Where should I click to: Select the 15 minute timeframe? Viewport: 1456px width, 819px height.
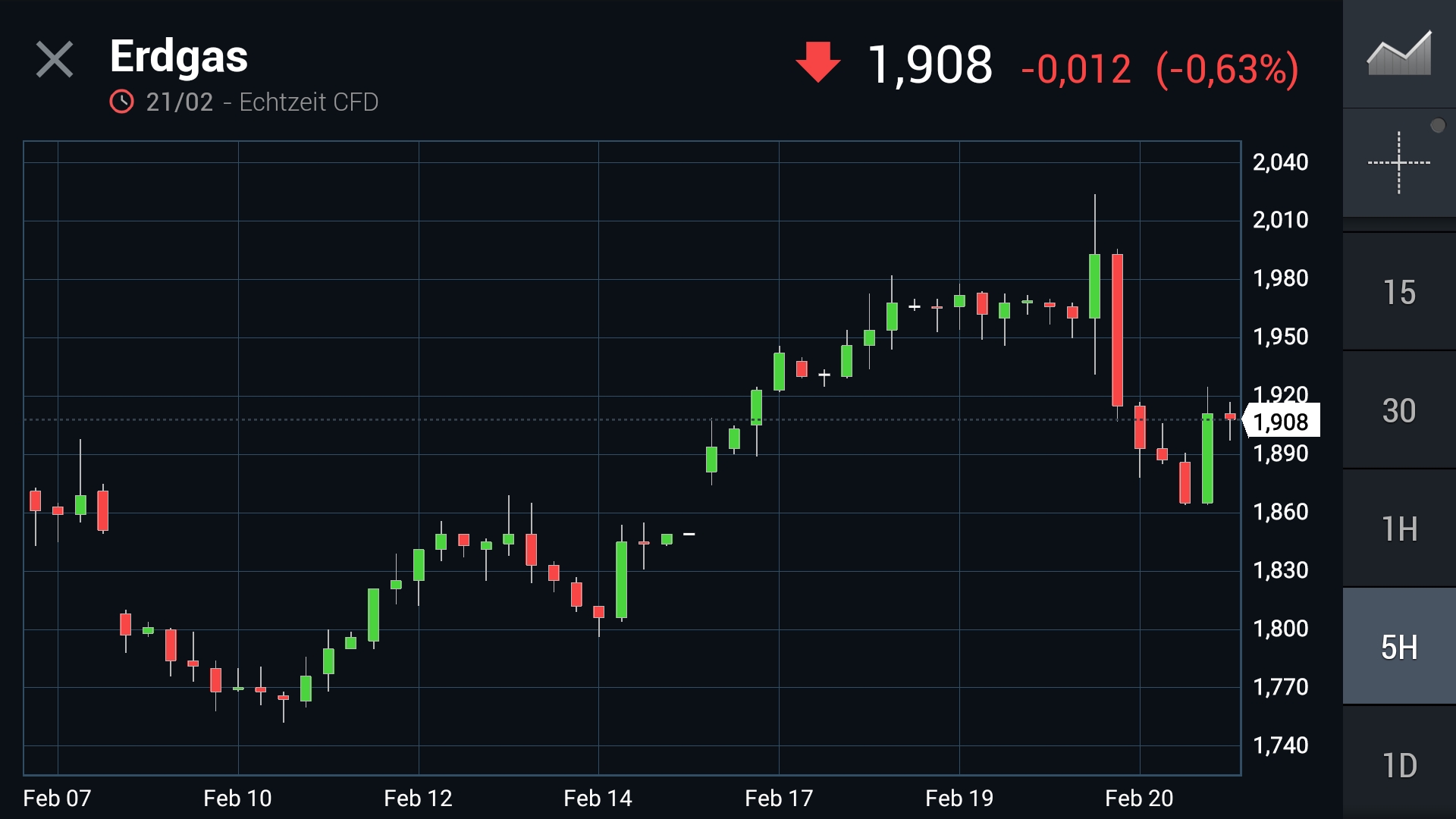[1398, 293]
